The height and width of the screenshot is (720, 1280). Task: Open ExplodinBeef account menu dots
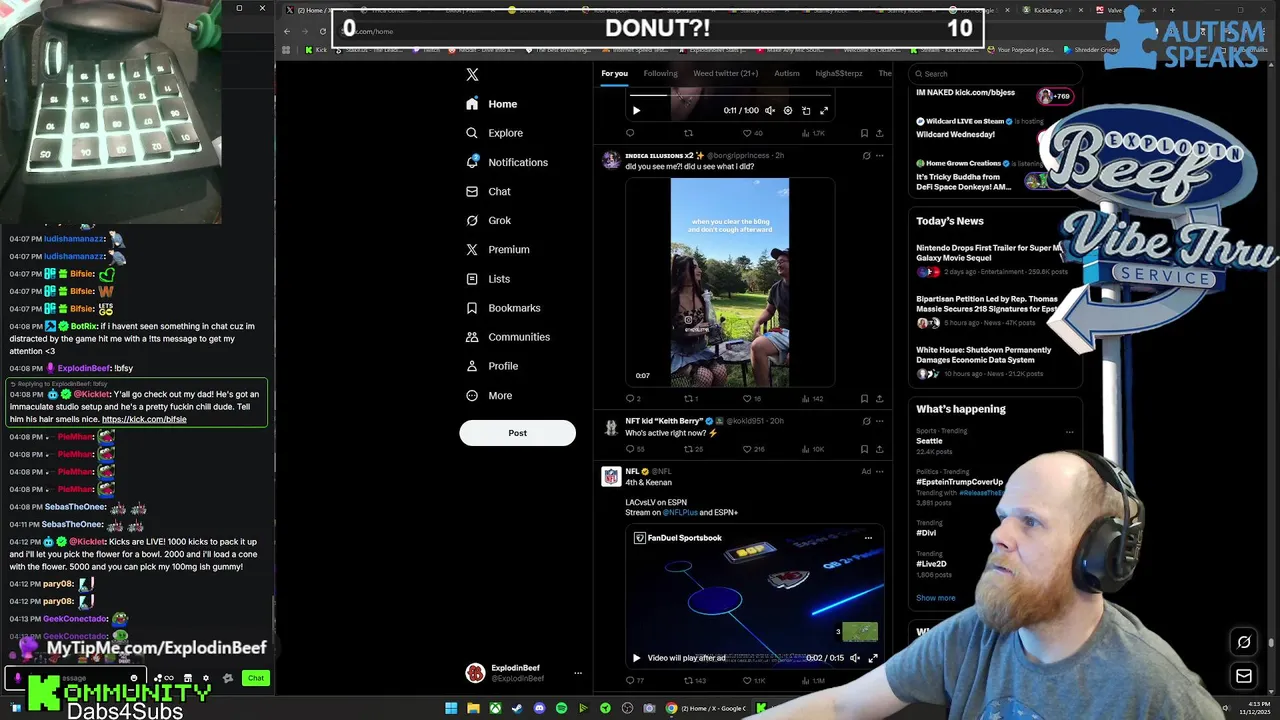[x=577, y=673]
